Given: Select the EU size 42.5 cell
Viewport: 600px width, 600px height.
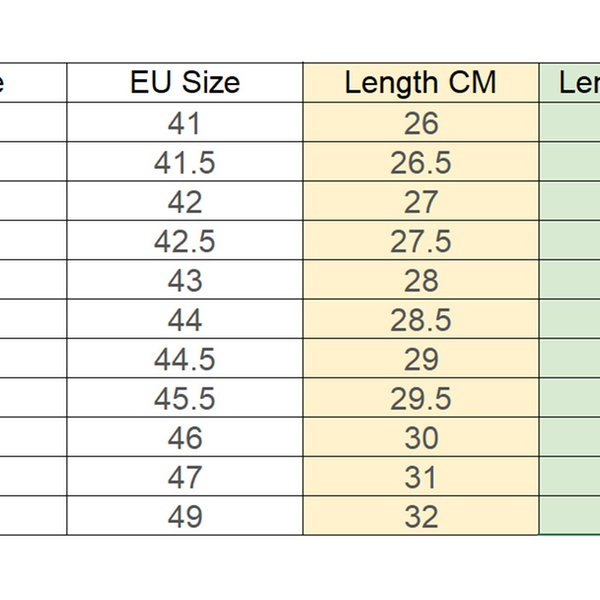Looking at the screenshot, I should click(x=185, y=241).
